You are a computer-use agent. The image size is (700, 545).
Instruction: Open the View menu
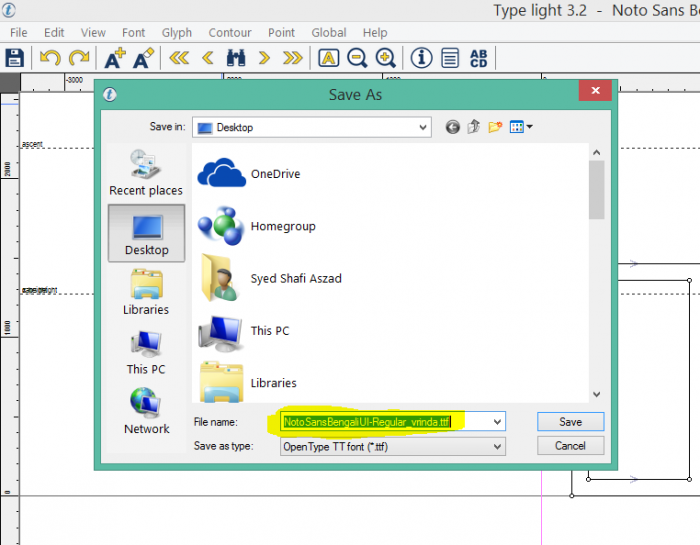click(93, 33)
